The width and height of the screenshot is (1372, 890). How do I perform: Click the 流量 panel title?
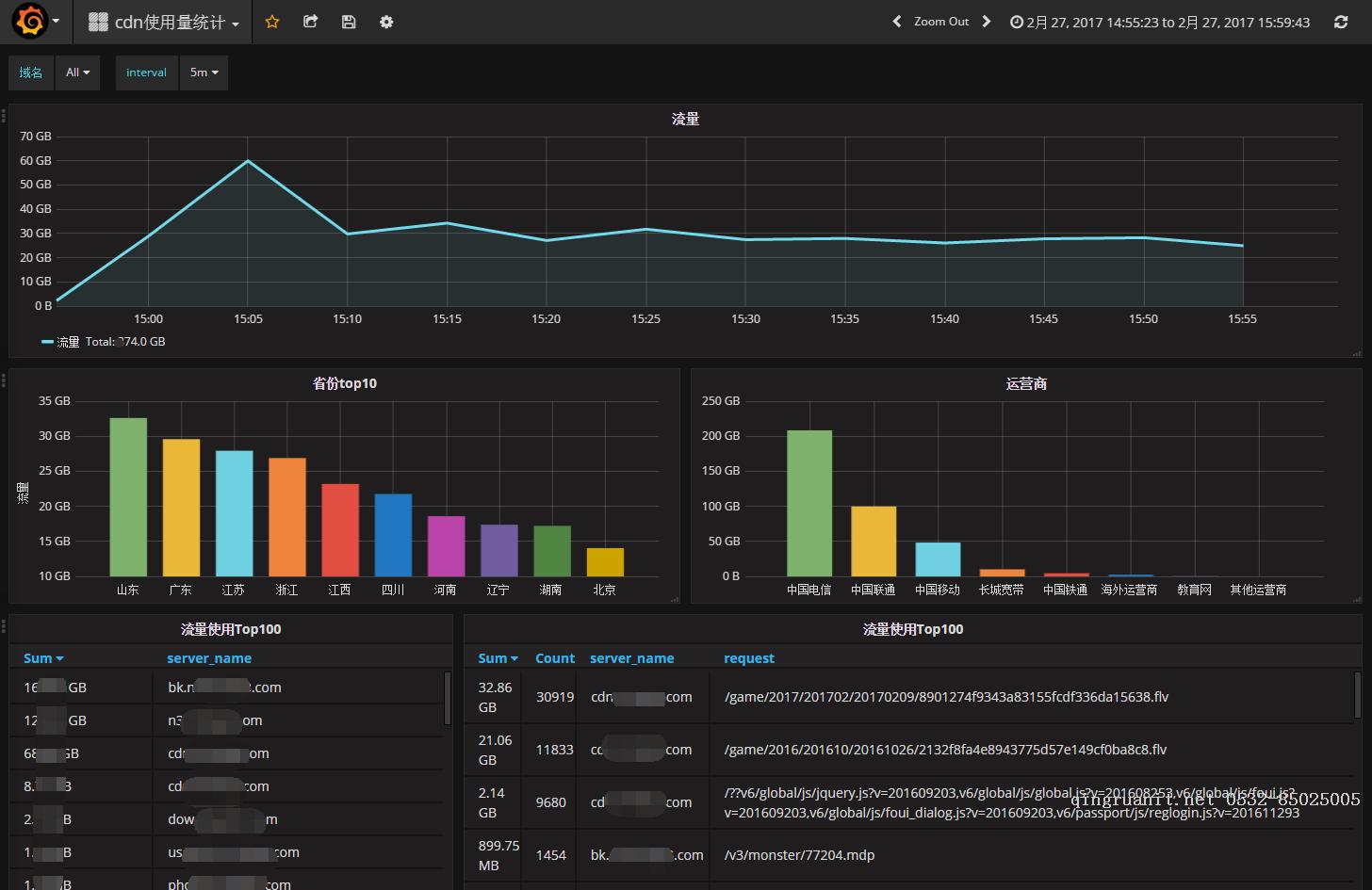click(685, 119)
